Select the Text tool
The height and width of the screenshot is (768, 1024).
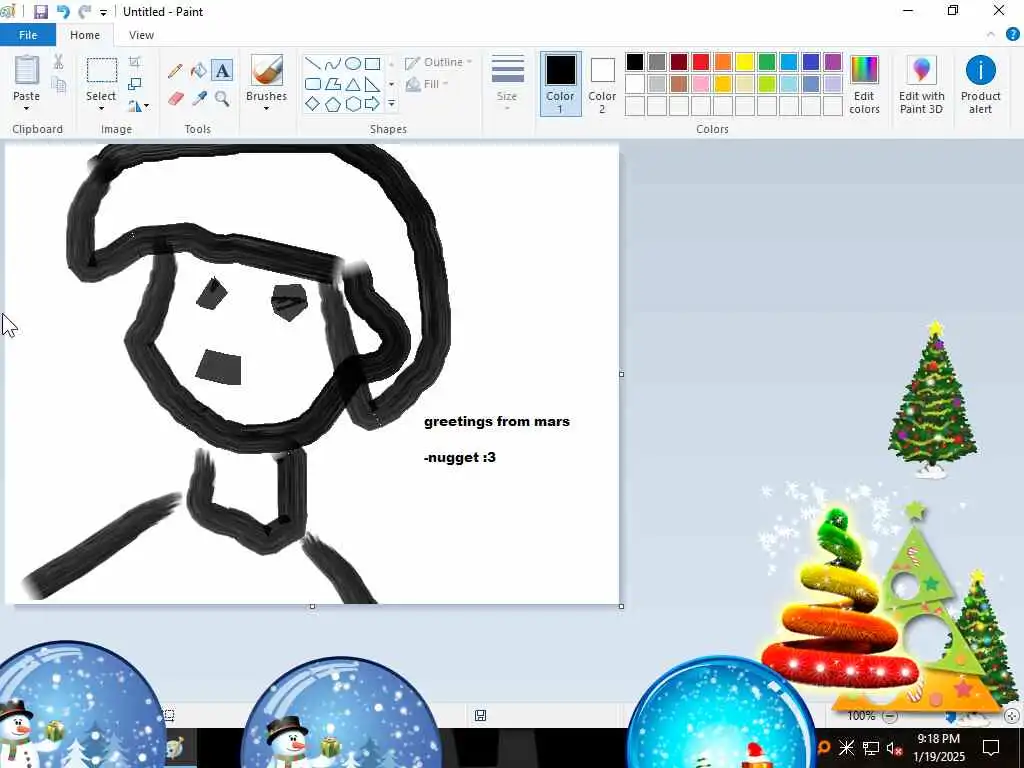pos(222,71)
